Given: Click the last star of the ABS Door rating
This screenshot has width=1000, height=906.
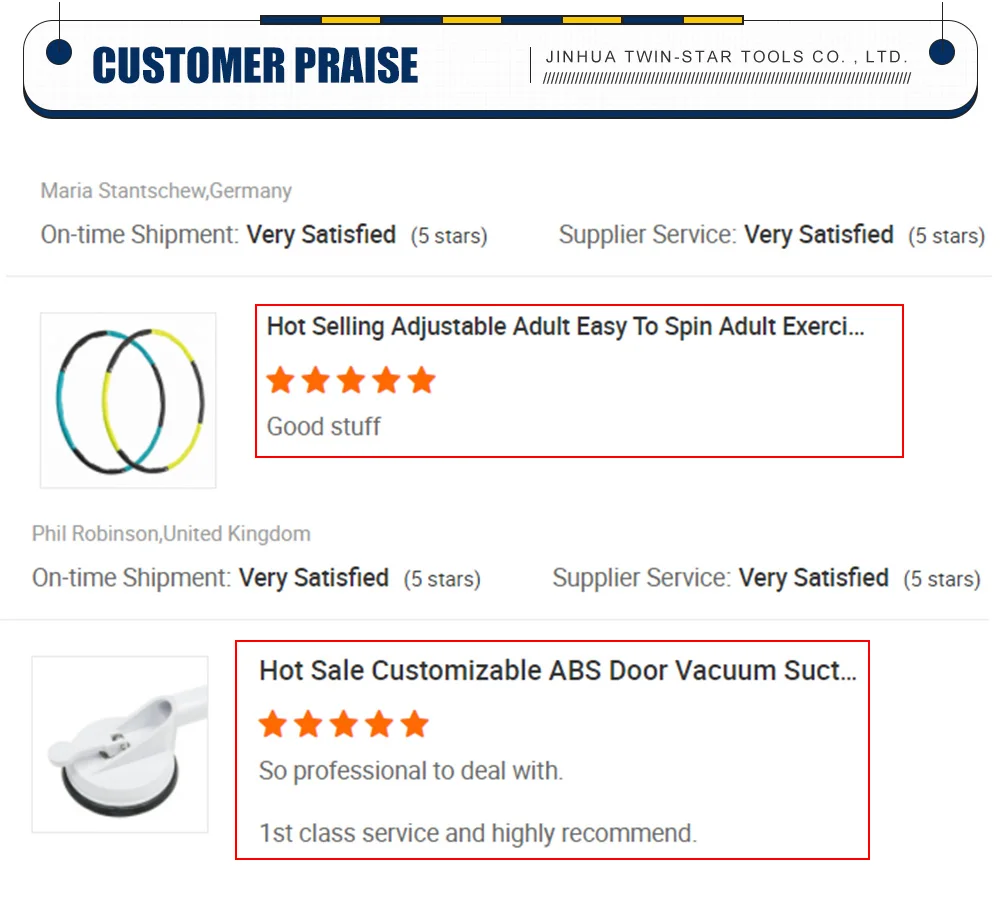Looking at the screenshot, I should coord(414,724).
